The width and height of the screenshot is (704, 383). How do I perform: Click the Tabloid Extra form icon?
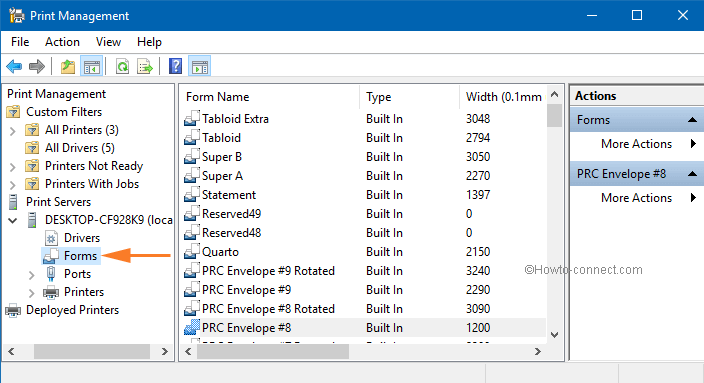[x=192, y=119]
